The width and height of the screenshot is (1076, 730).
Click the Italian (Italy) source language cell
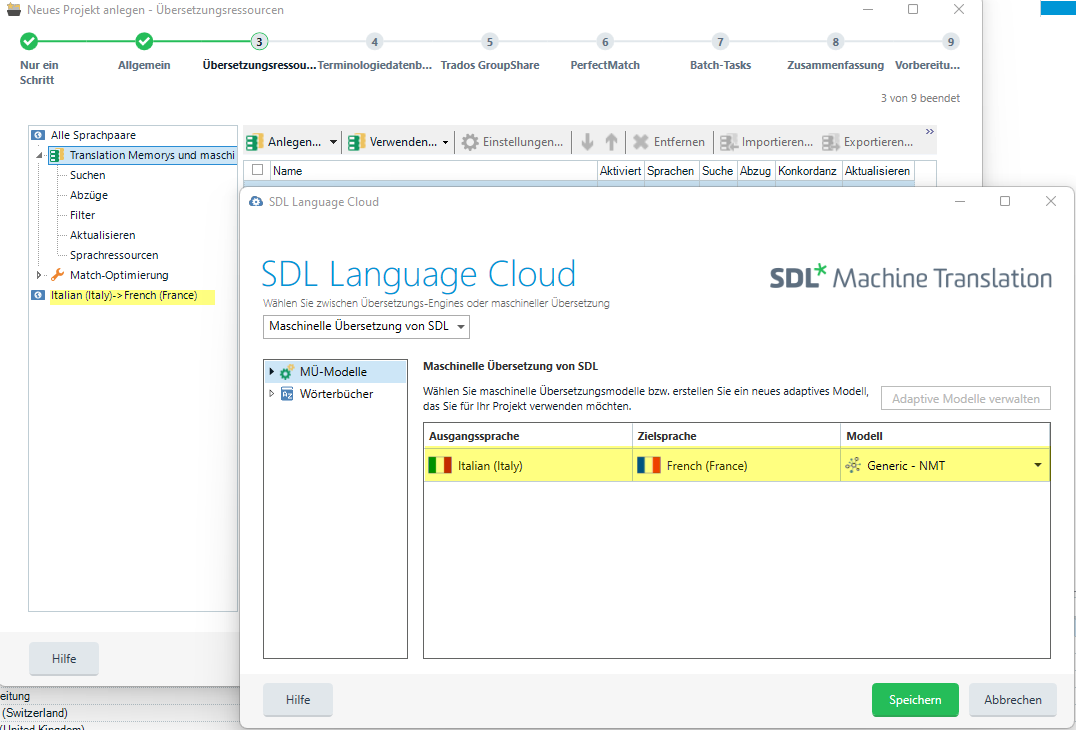point(528,465)
